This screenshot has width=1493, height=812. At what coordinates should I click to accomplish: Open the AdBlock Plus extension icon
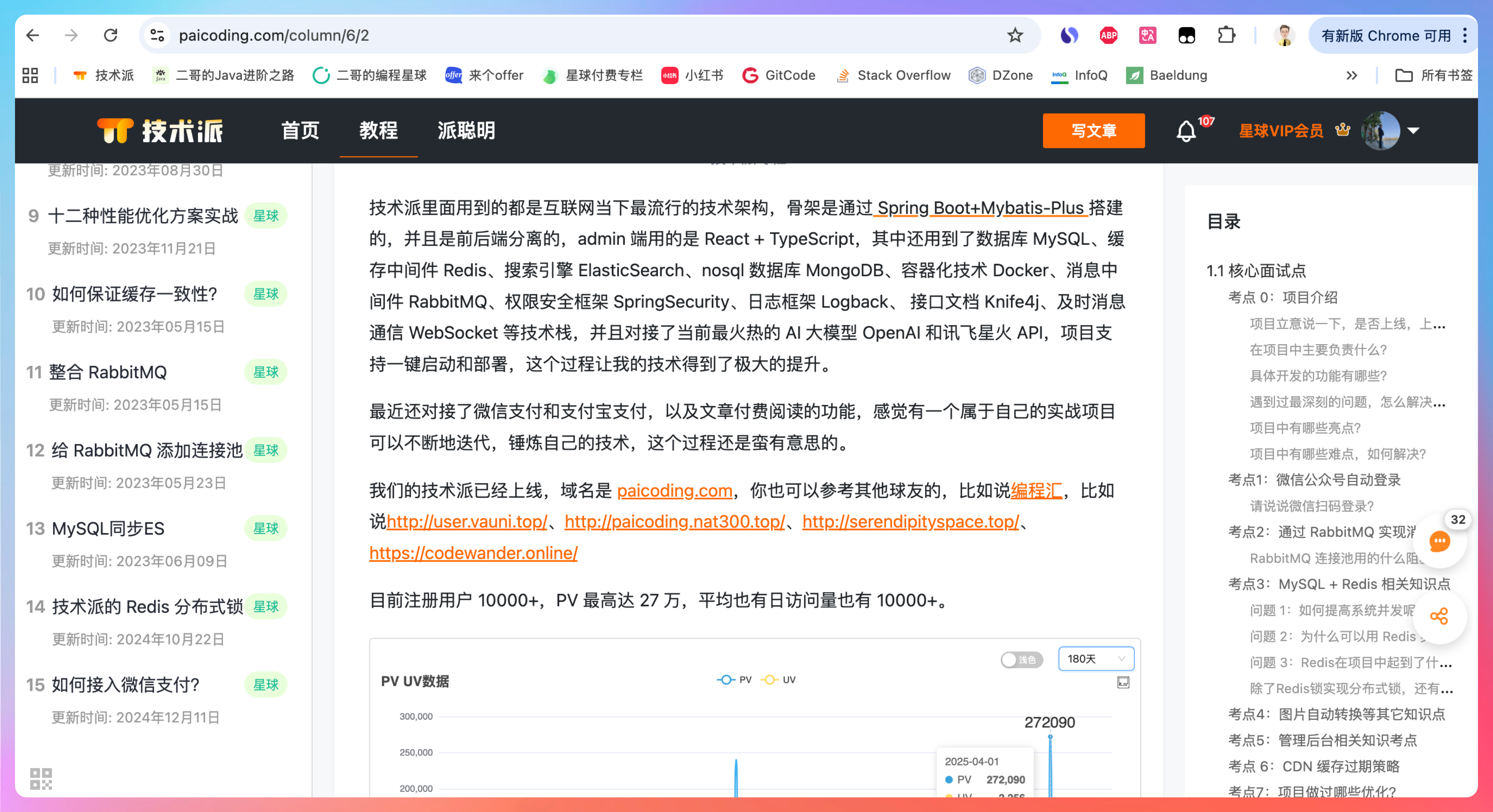coord(1108,35)
